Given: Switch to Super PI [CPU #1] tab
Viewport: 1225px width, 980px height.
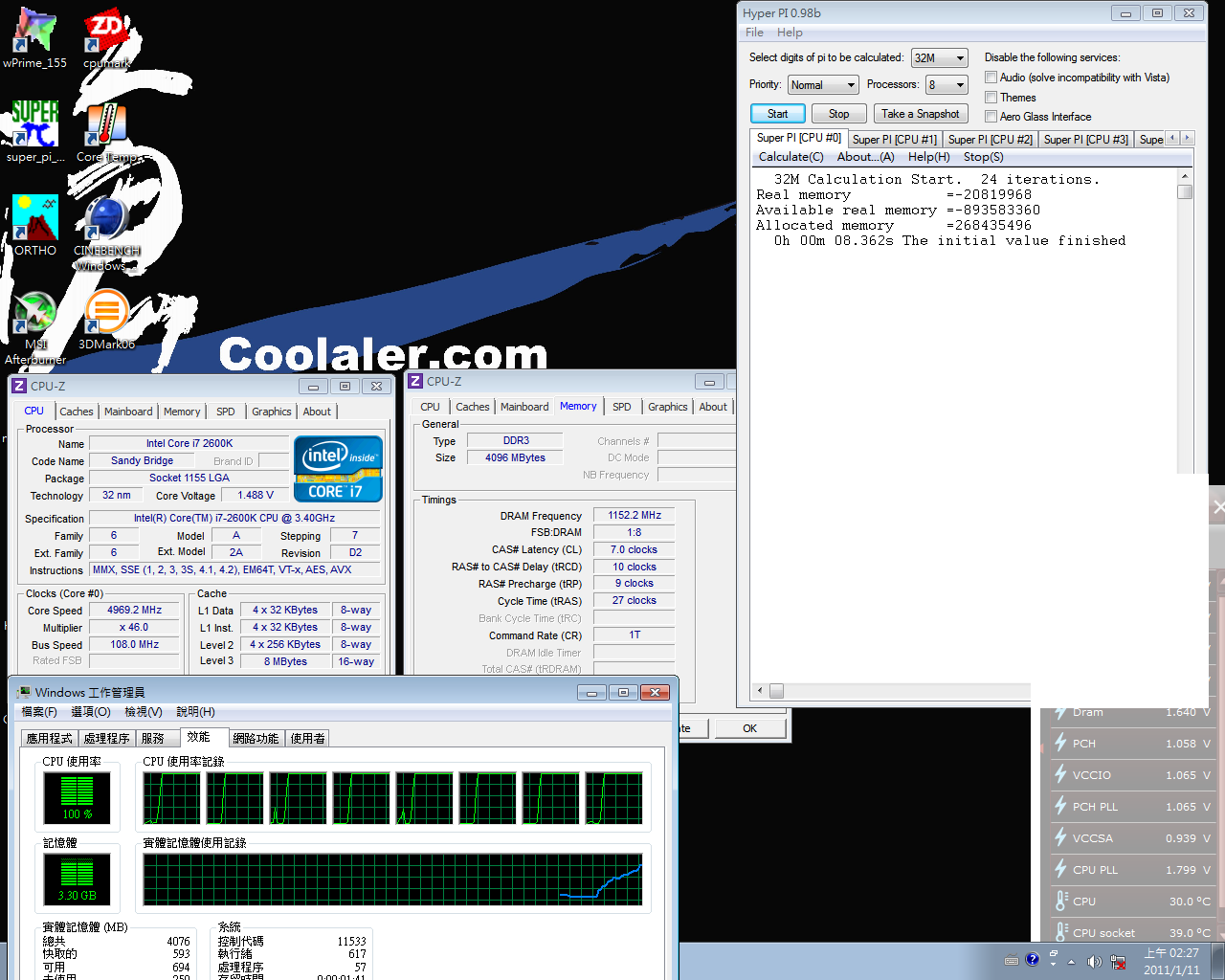Looking at the screenshot, I should coord(895,140).
